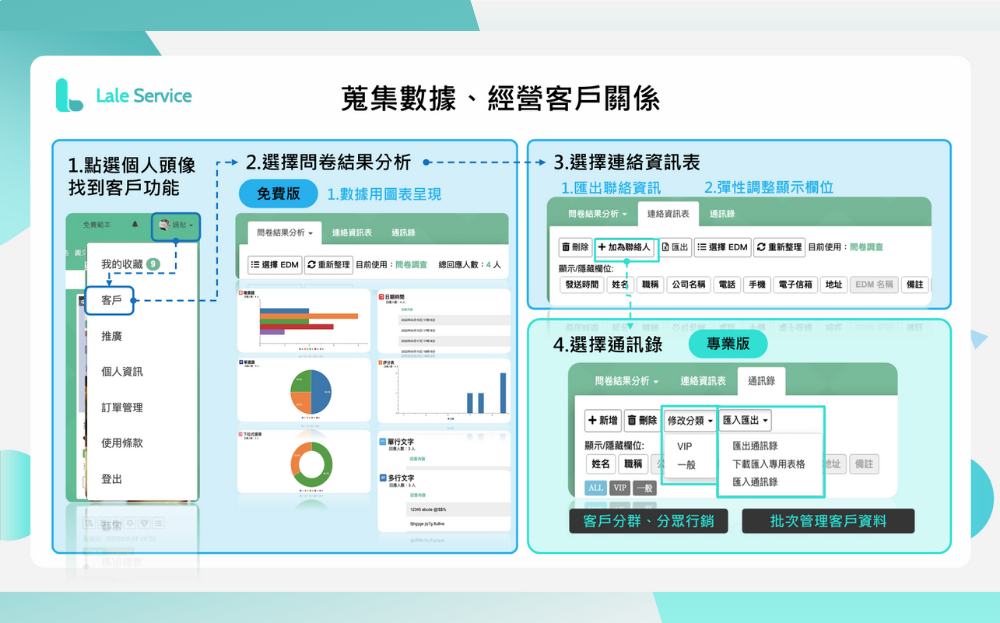Open the blue column chart card
The width and height of the screenshot is (1000, 623).
(x=444, y=390)
